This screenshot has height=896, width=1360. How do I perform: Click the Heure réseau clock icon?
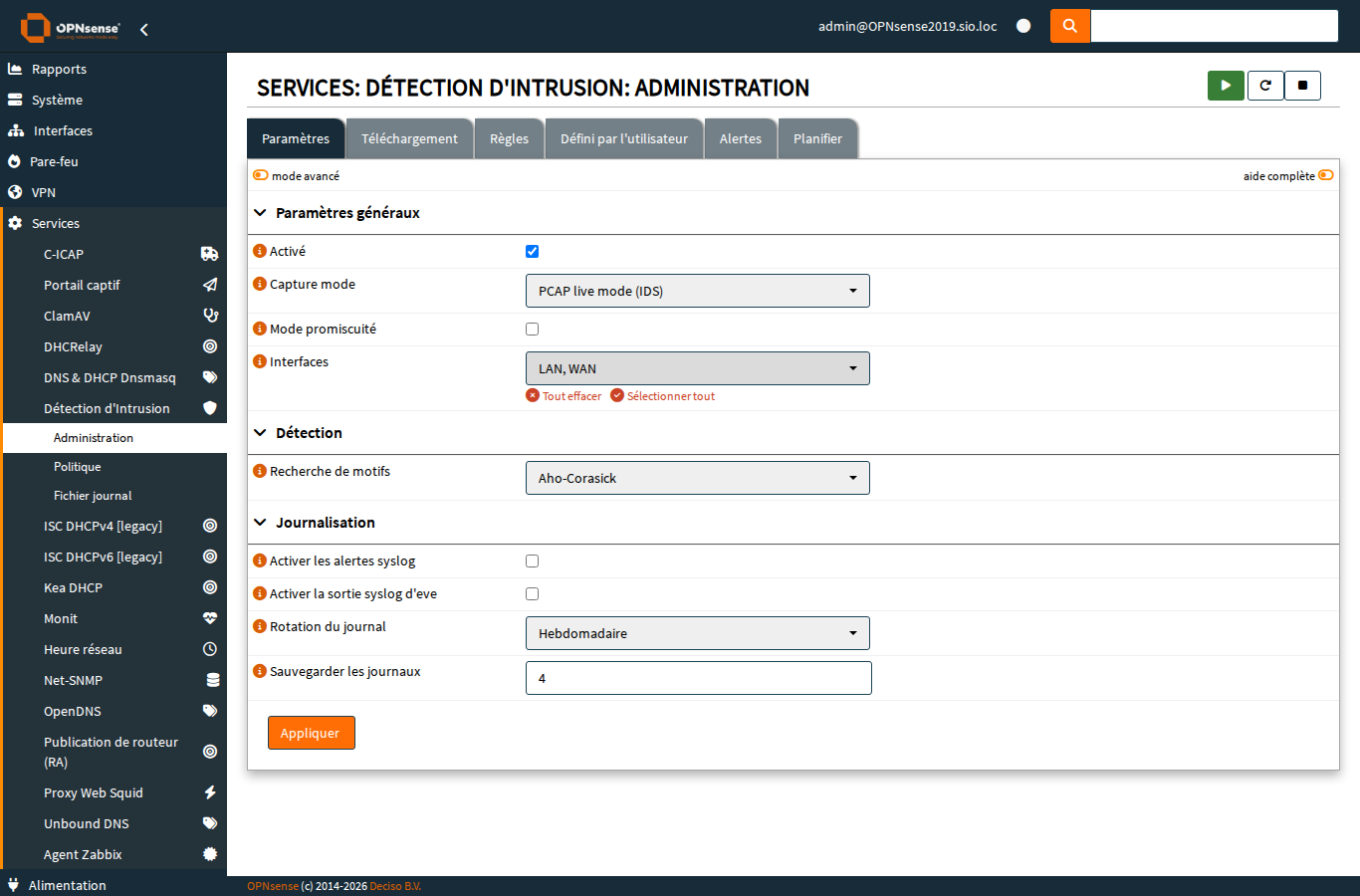(x=210, y=649)
